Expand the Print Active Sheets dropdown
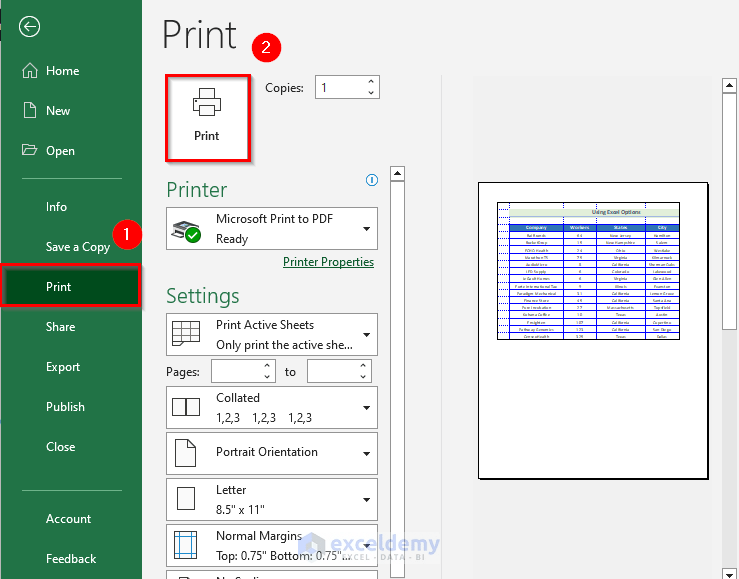The width and height of the screenshot is (739, 579). click(366, 335)
